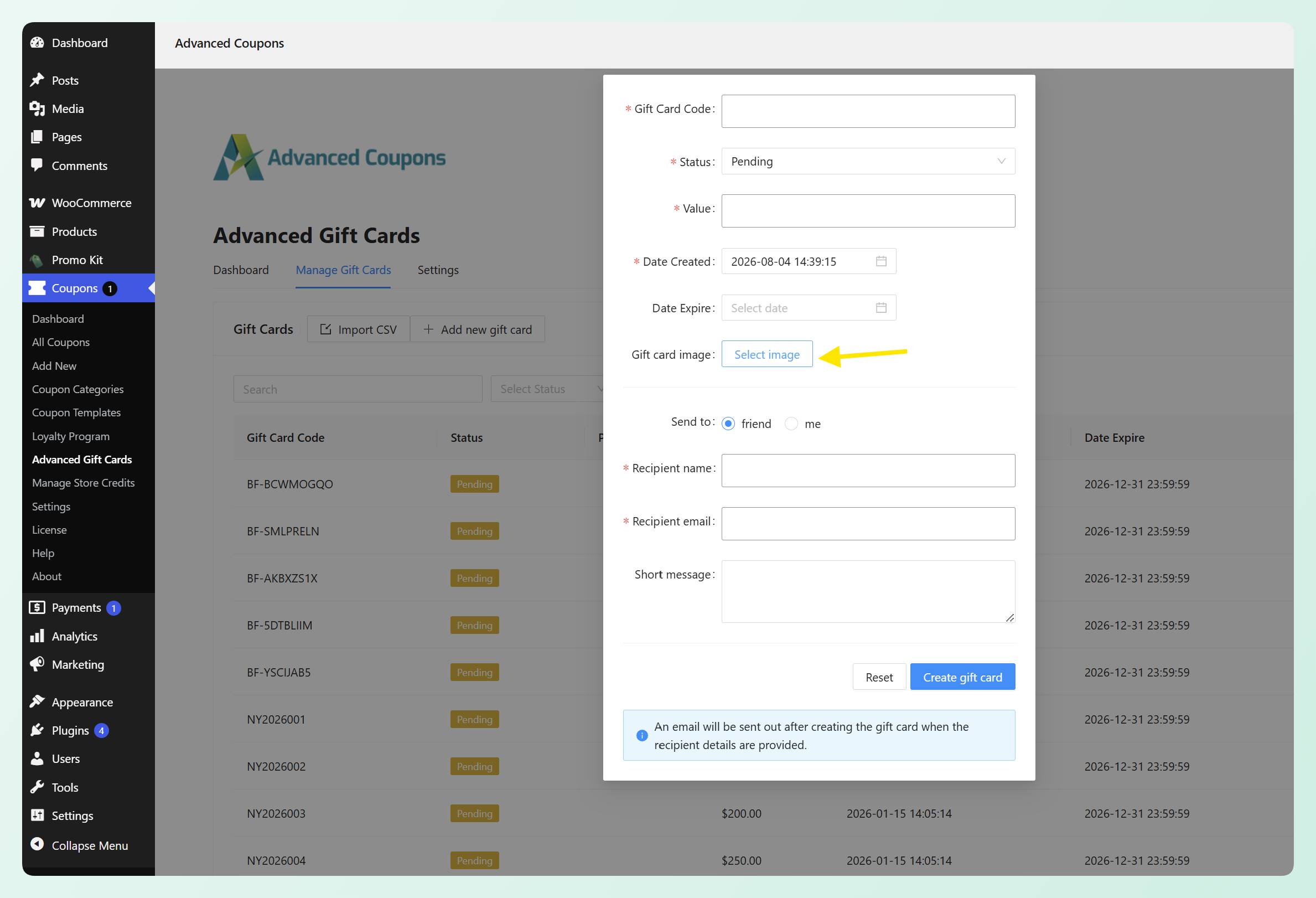Click the Users person icon

38,758
